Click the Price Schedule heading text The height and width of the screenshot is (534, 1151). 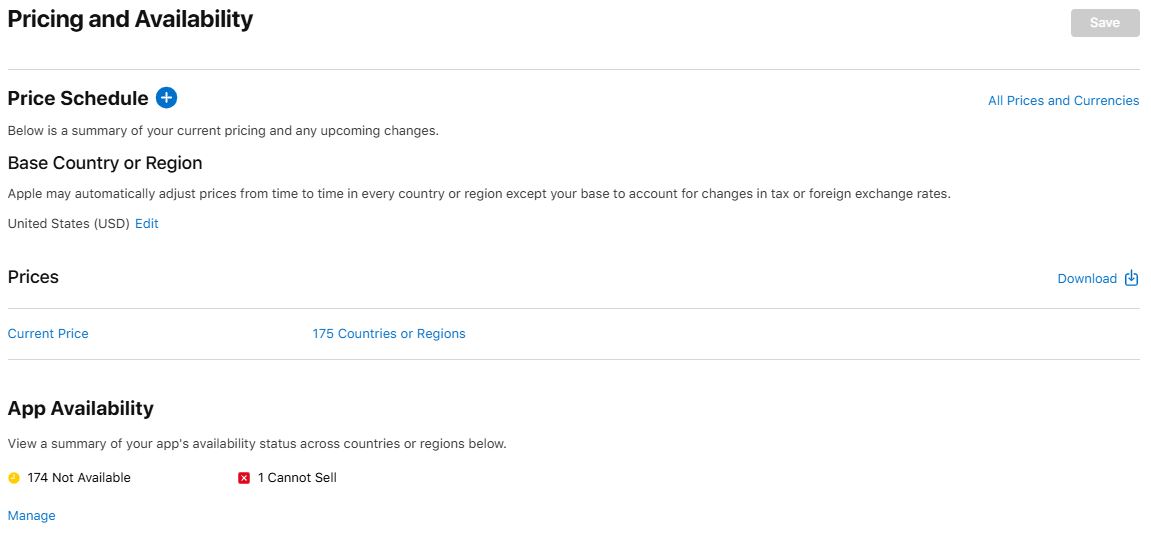(x=78, y=98)
